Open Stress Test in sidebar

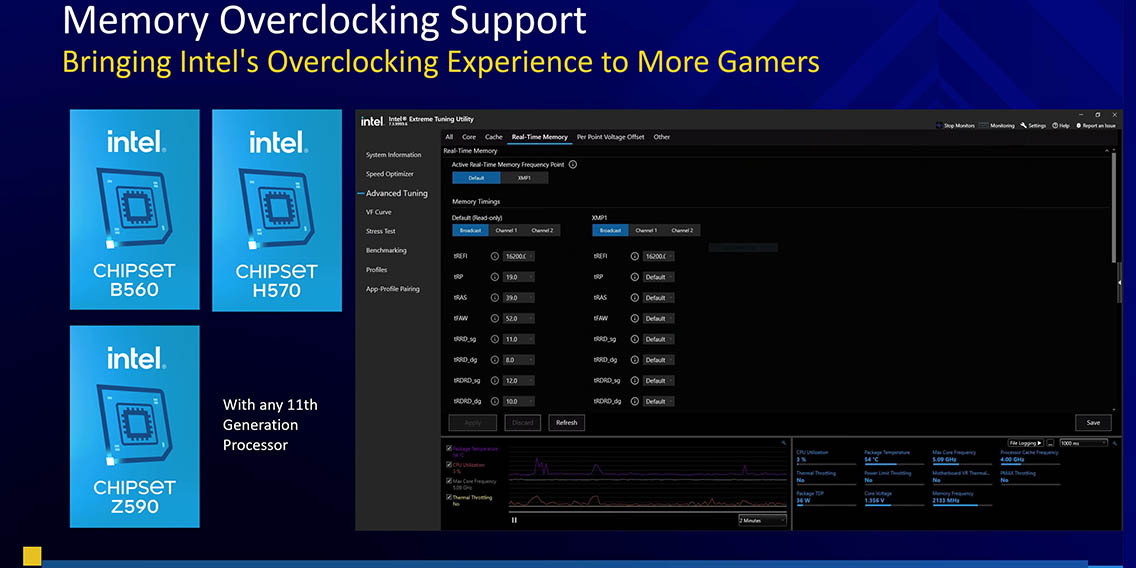click(380, 231)
